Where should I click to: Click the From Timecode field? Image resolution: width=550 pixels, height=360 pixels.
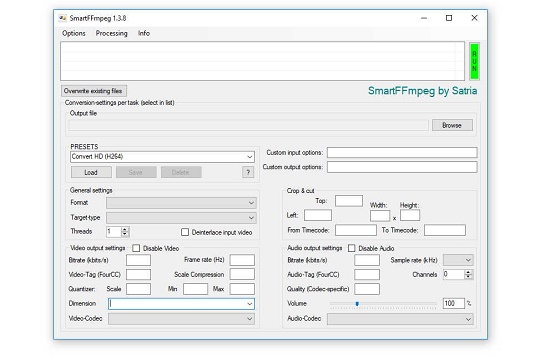pyautogui.click(x=356, y=230)
